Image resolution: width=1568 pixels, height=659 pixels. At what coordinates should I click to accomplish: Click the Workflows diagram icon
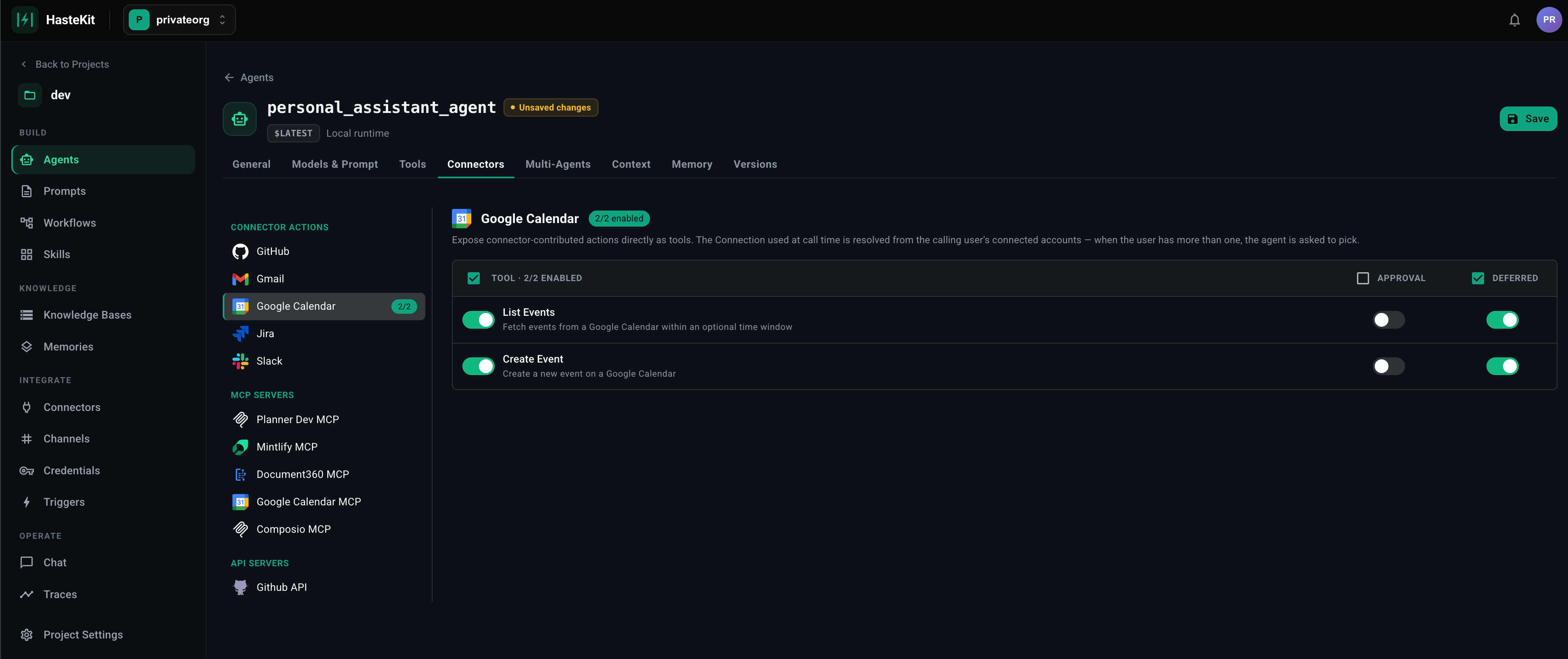click(27, 223)
